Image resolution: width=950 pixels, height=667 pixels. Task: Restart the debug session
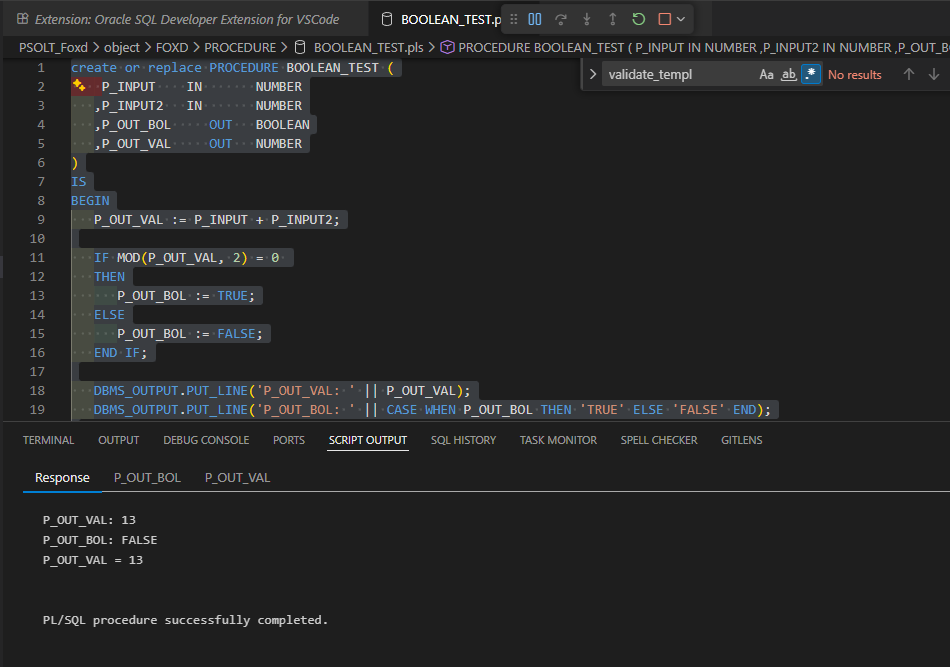(x=638, y=19)
